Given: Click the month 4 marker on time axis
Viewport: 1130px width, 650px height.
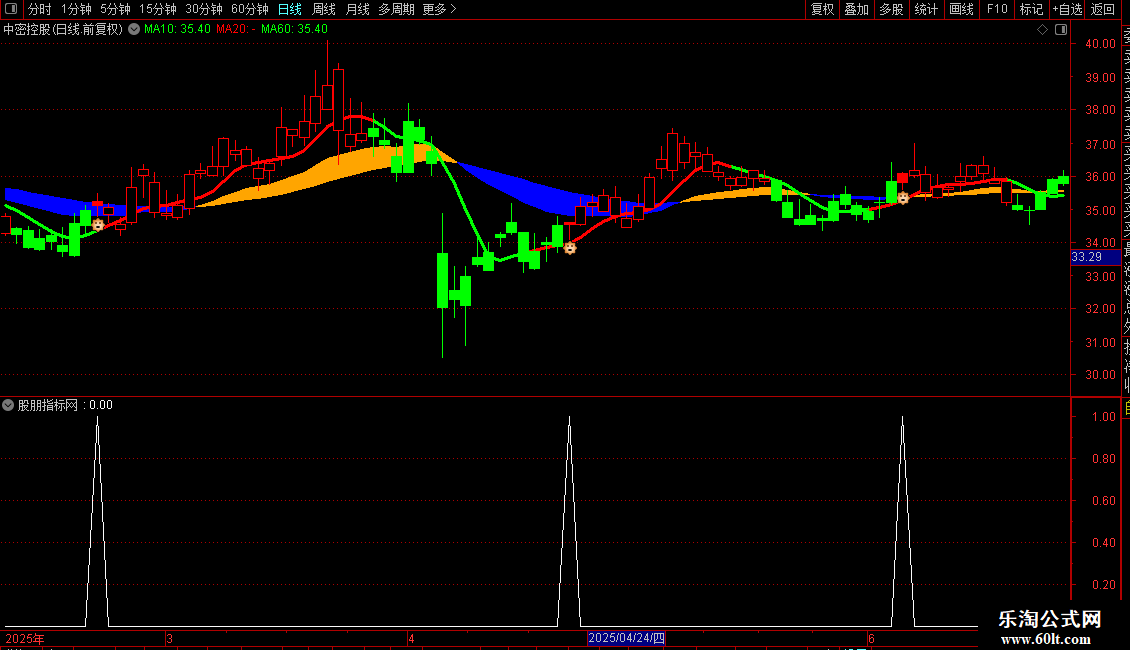Looking at the screenshot, I should pos(411,638).
